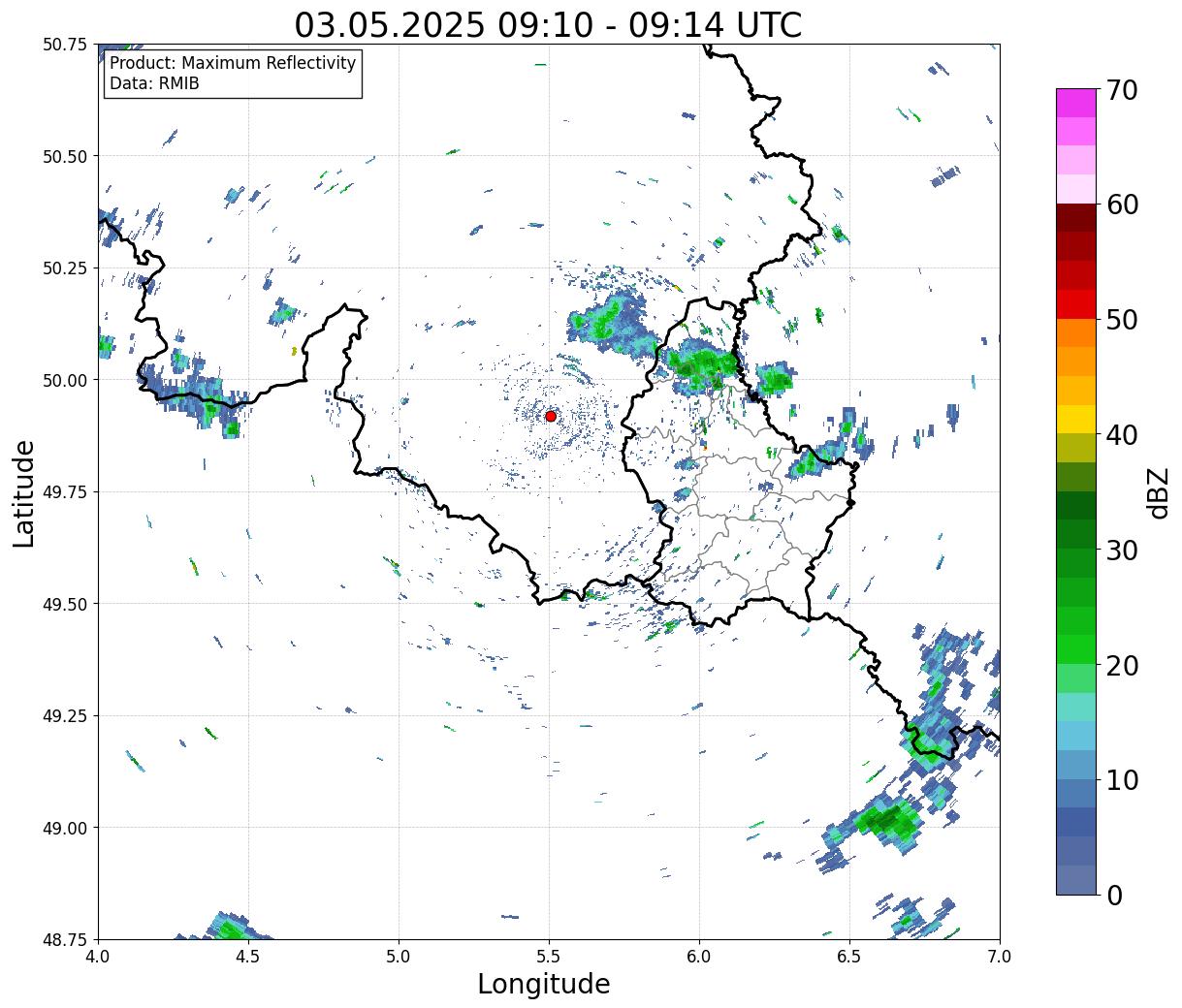The width and height of the screenshot is (1182, 1008).
Task: Click latitude tick label 50.25
Action: pos(65,268)
